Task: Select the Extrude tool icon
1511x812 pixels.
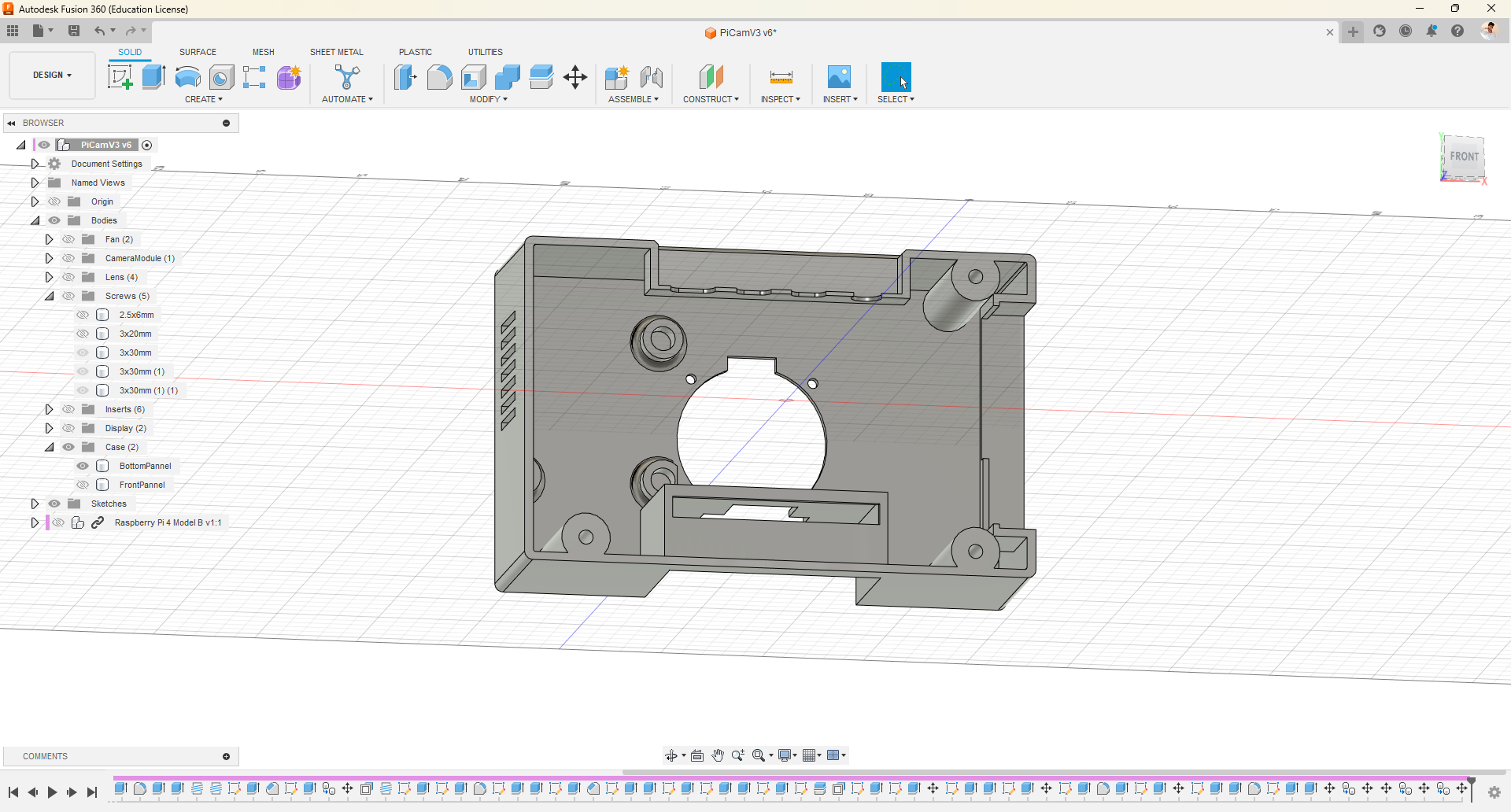Action: (x=153, y=77)
